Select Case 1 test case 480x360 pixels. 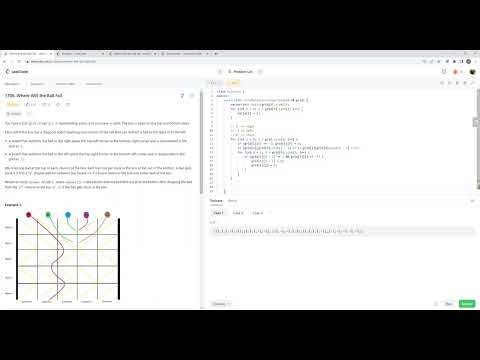click(218, 213)
